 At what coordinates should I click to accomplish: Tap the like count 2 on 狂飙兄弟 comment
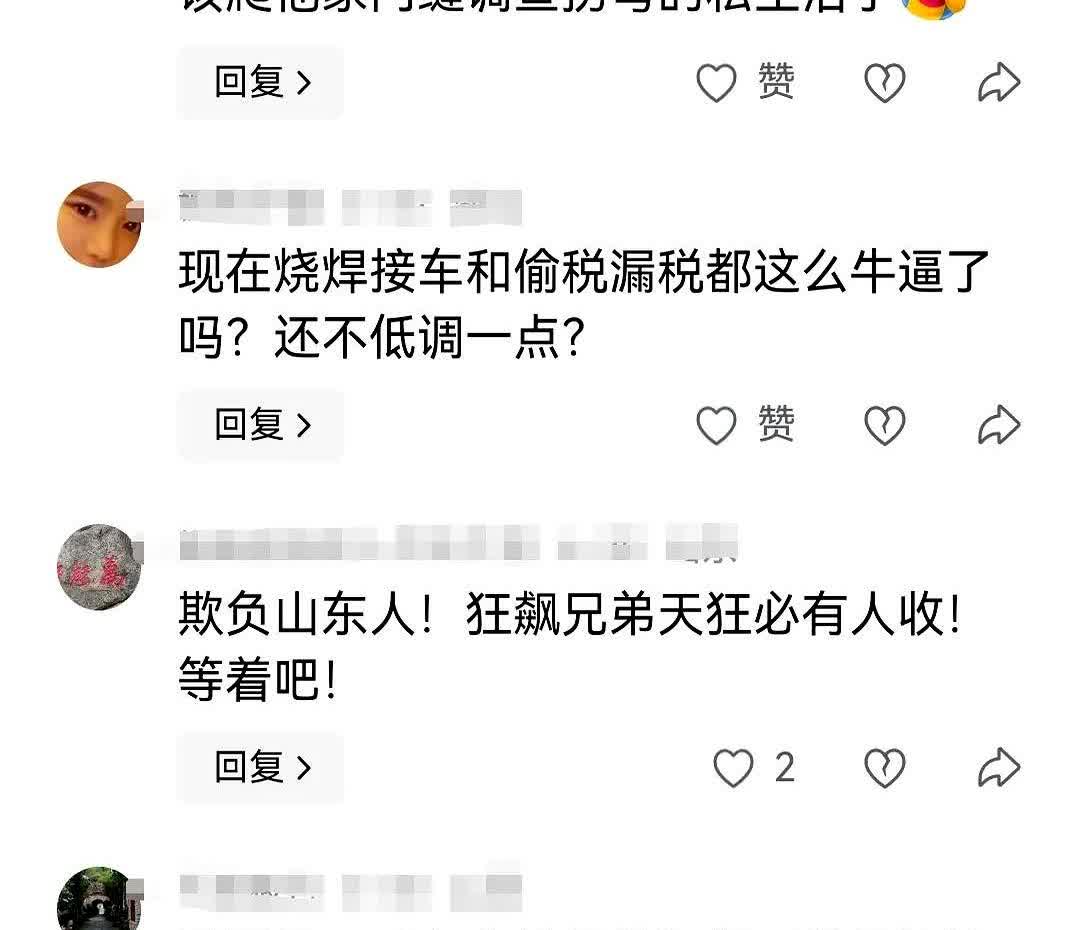(785, 767)
